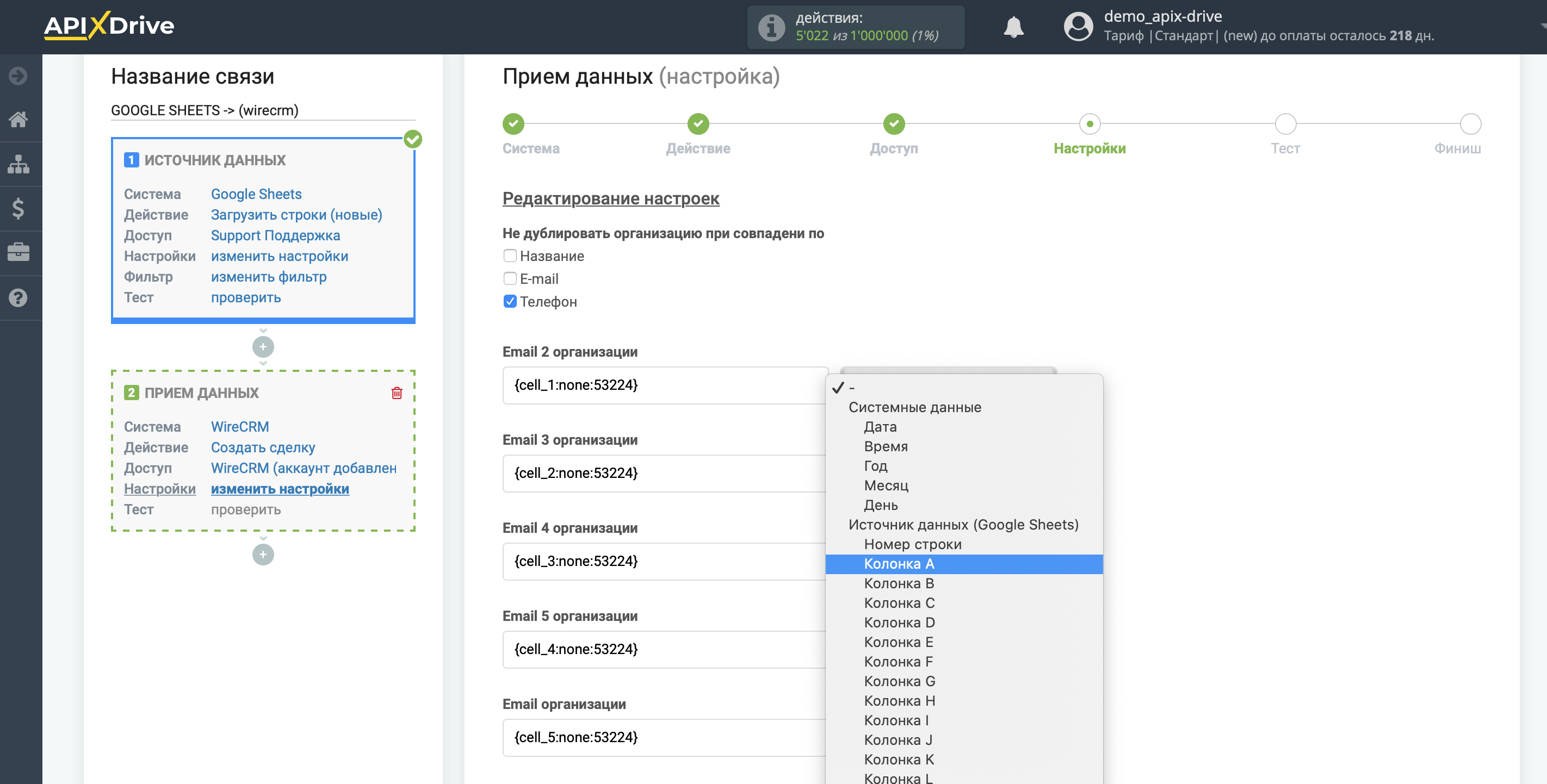The width and height of the screenshot is (1547, 784).
Task: Open connections sitemap icon in sidebar
Action: 18,164
